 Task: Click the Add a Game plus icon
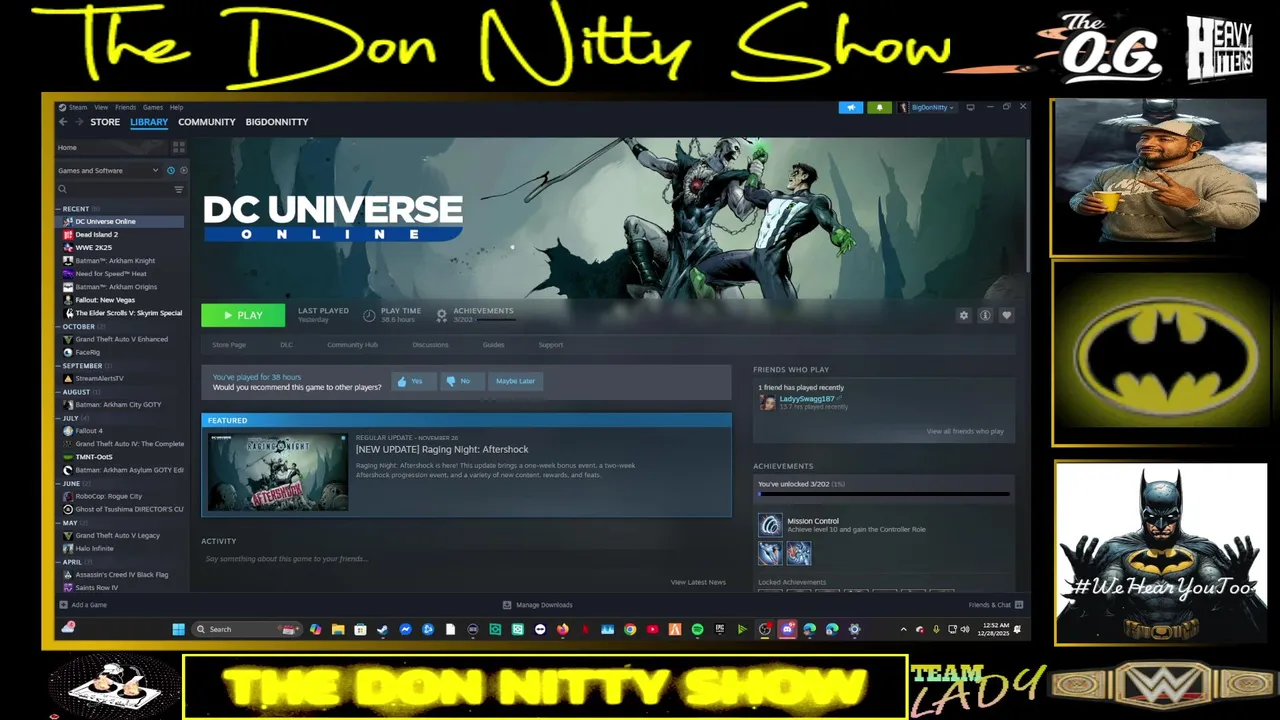pyautogui.click(x=64, y=605)
